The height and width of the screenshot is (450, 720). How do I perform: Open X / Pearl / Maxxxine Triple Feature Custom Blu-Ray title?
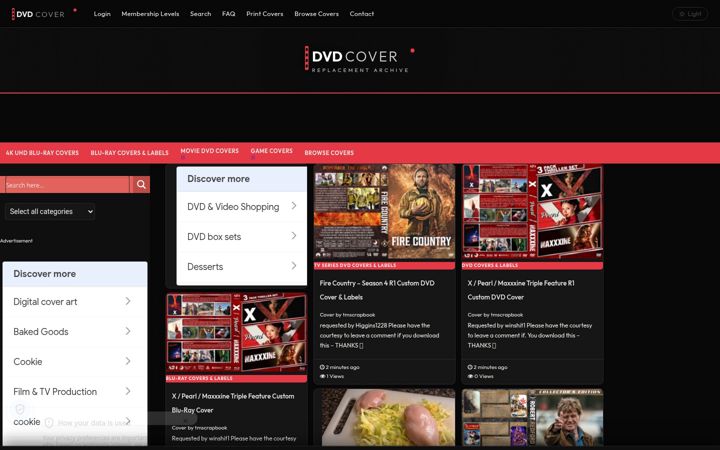tap(233, 403)
